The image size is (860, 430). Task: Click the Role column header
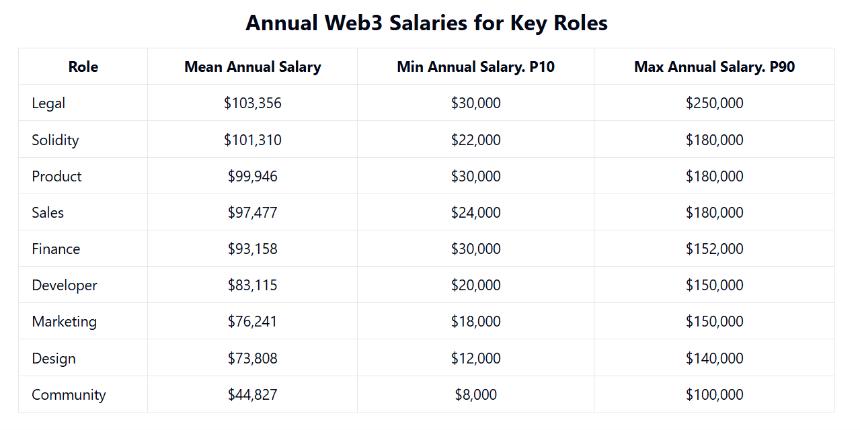coord(83,67)
